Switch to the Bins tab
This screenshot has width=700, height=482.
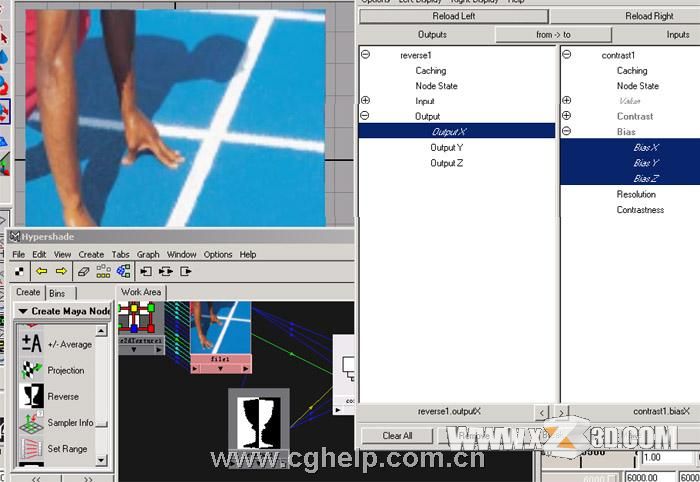57,293
